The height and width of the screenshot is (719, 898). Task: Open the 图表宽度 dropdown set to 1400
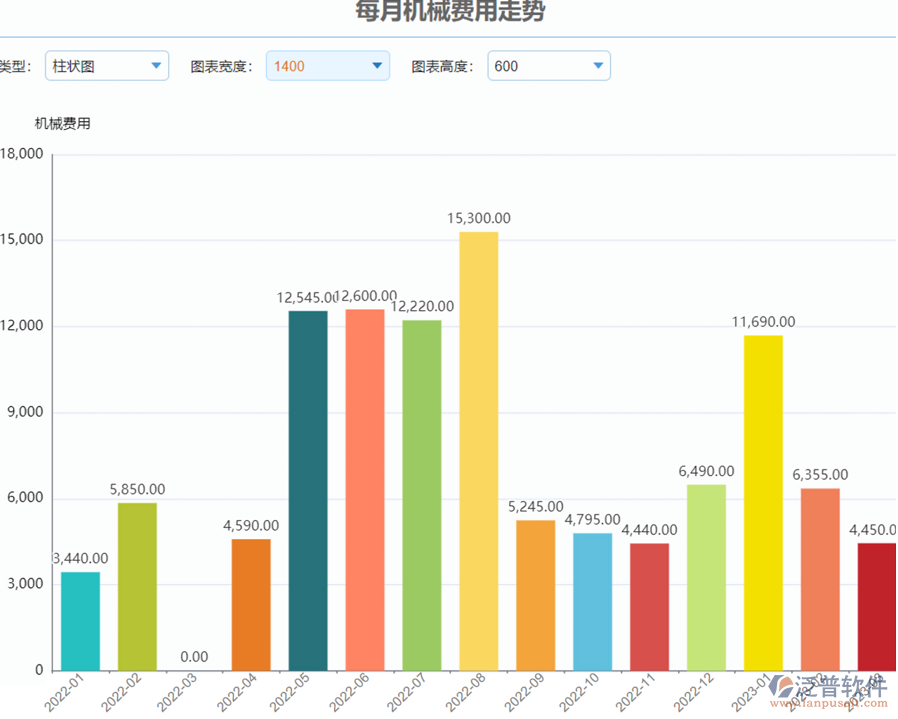pyautogui.click(x=327, y=65)
